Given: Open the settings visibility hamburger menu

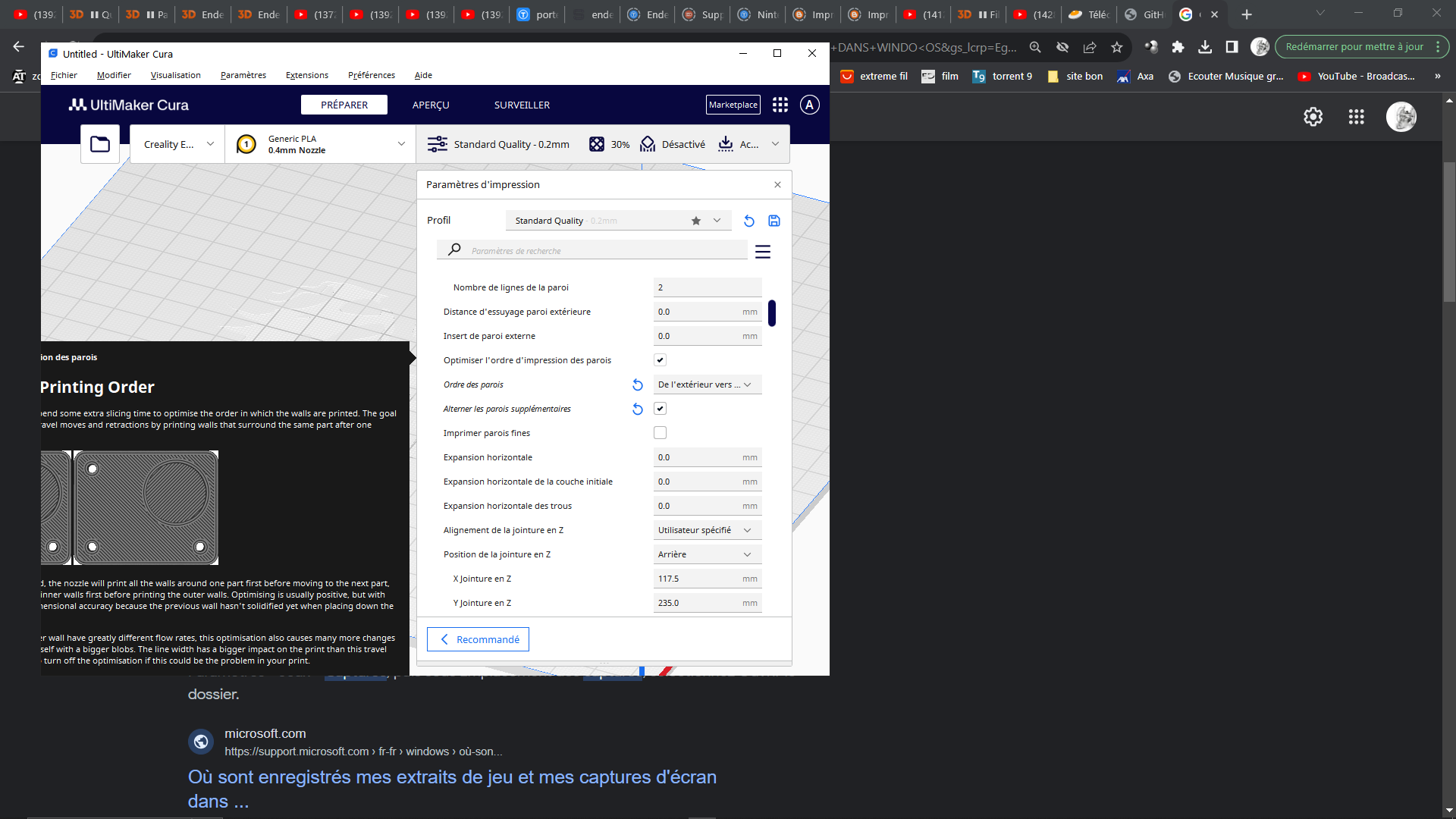Looking at the screenshot, I should pos(762,252).
